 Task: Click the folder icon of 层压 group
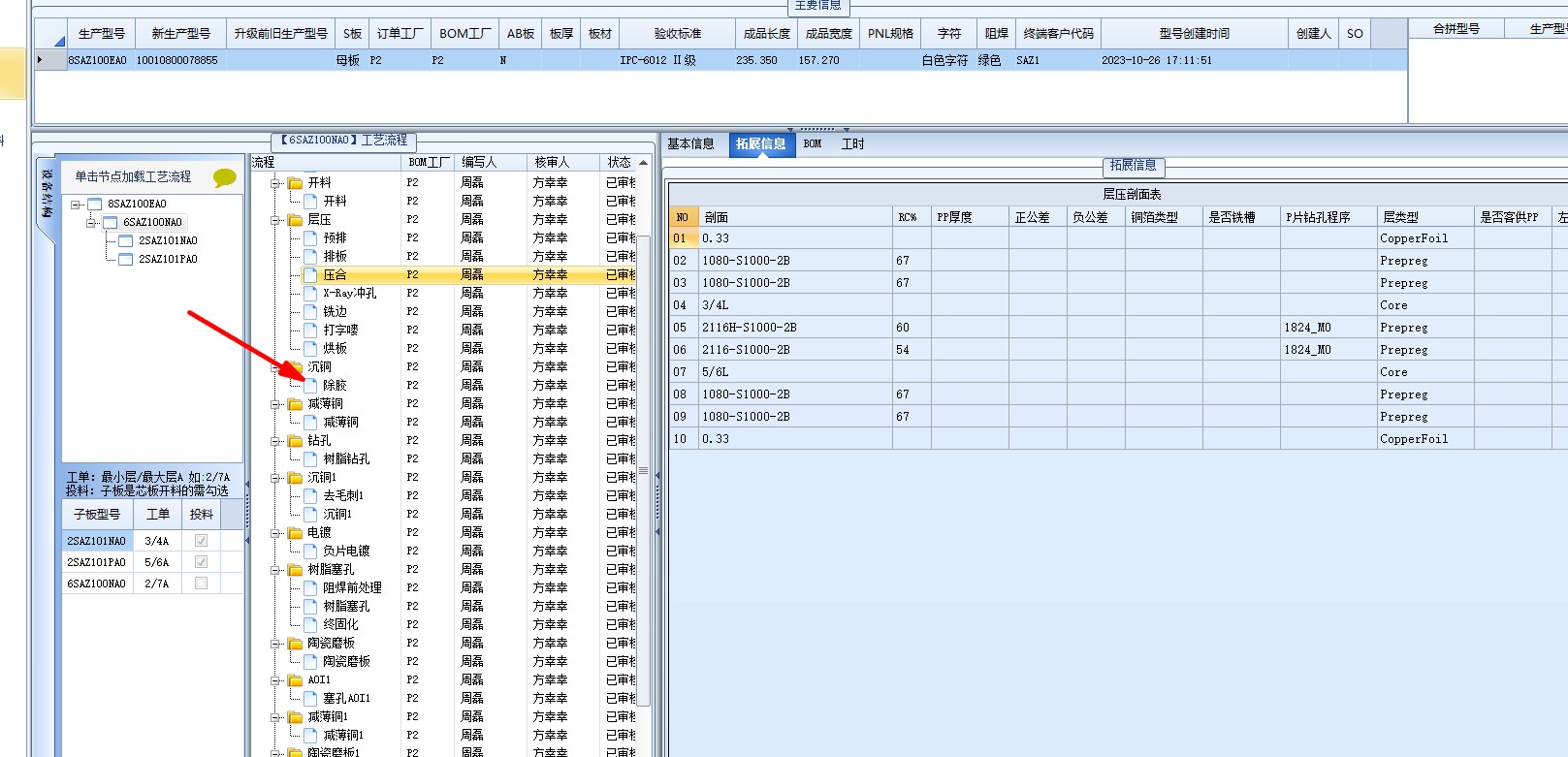(x=296, y=220)
